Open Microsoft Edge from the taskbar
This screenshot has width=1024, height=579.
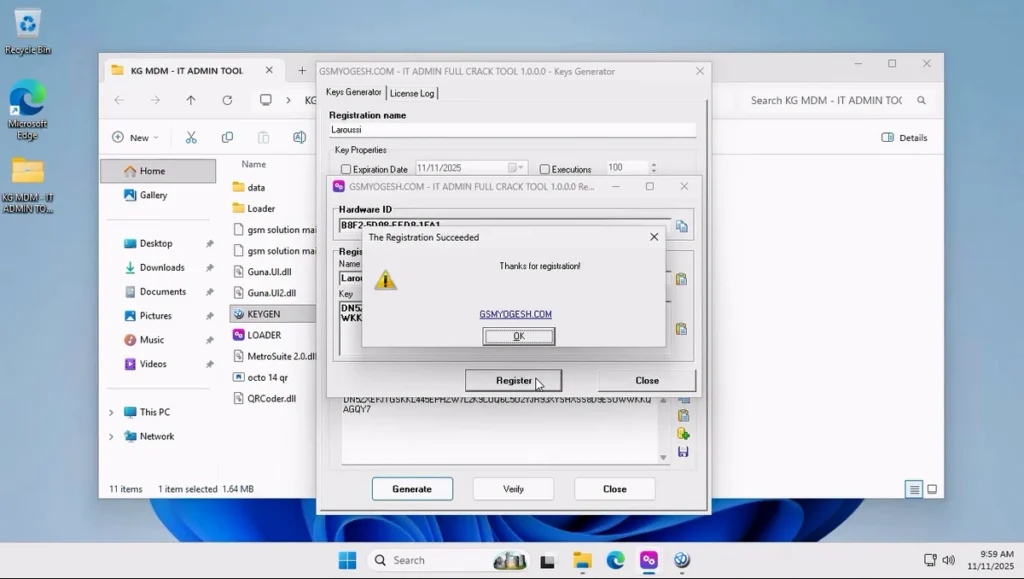tap(615, 560)
